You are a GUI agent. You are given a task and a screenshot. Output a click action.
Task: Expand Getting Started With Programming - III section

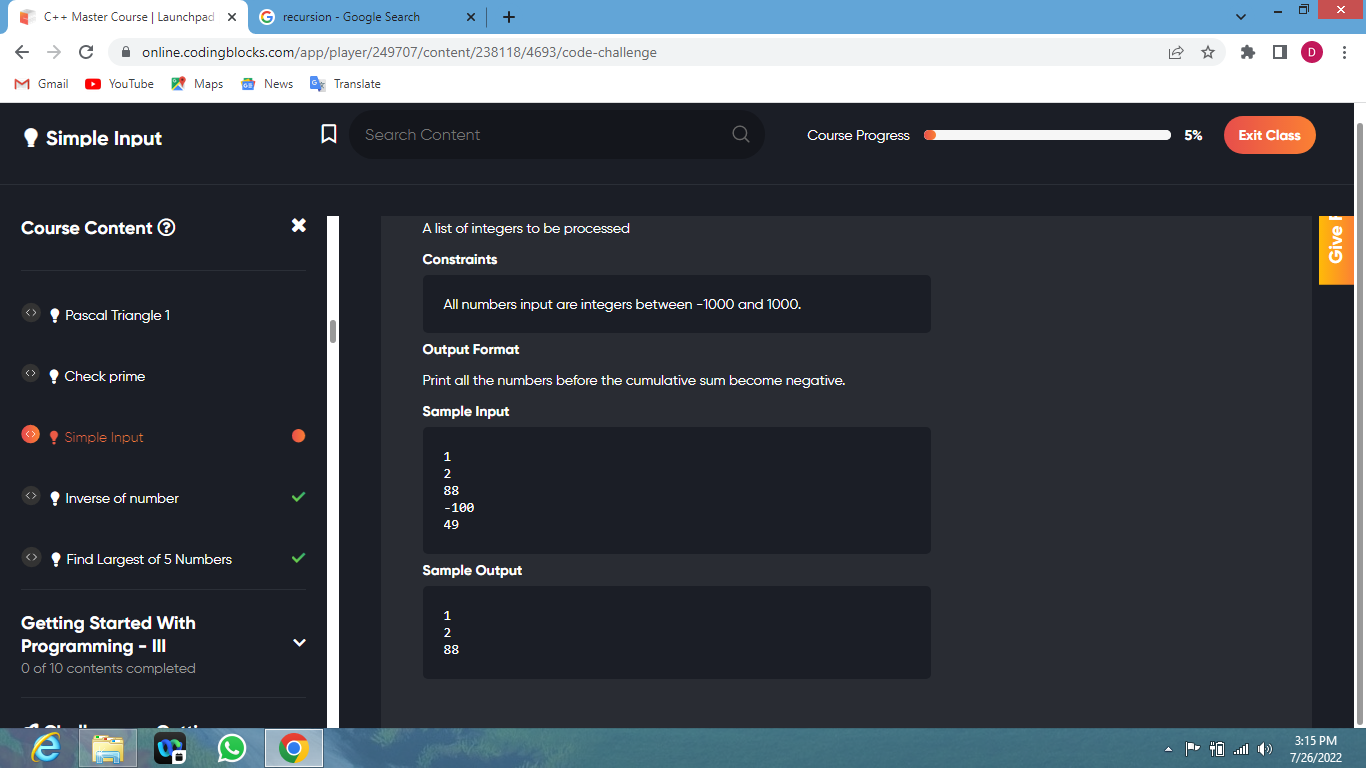pos(298,643)
